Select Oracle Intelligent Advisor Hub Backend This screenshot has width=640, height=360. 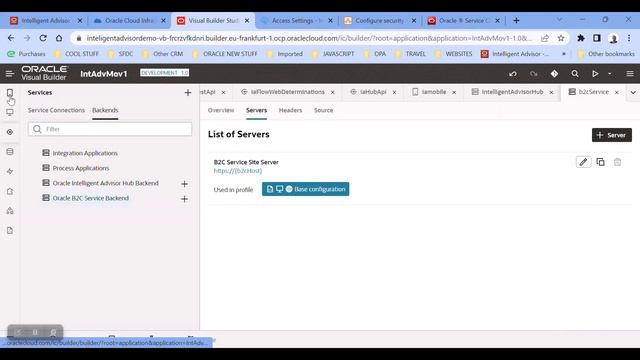tap(105, 183)
